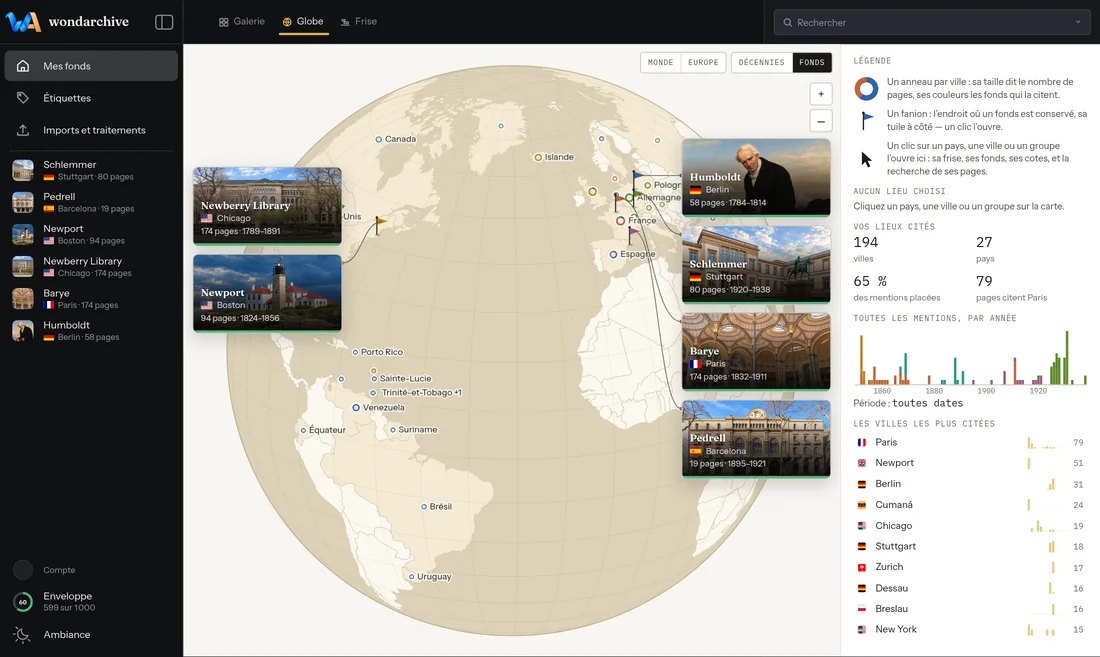Click the Venezuela ring on the globe
The image size is (1100, 657).
coord(356,407)
